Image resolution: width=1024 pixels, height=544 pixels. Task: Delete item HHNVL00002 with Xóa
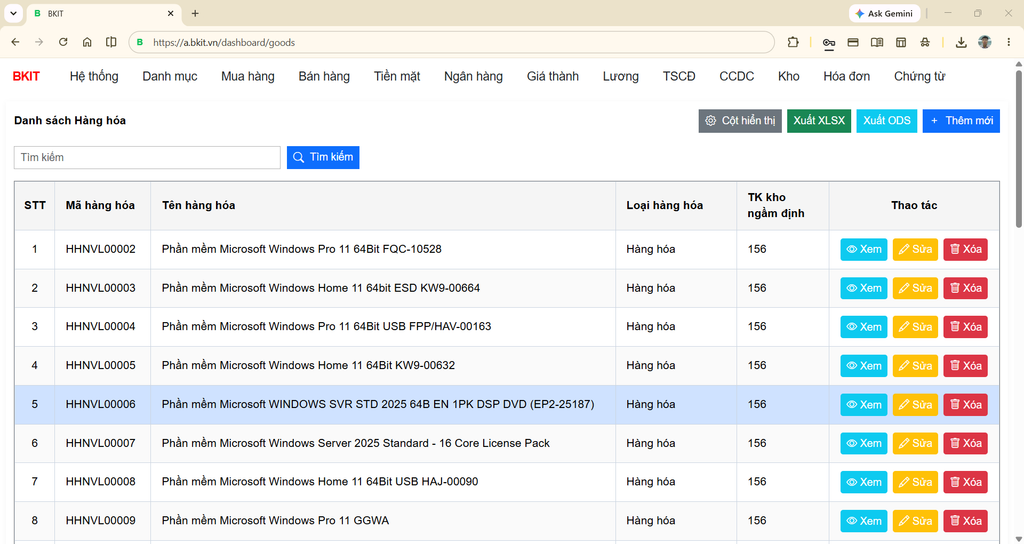965,249
